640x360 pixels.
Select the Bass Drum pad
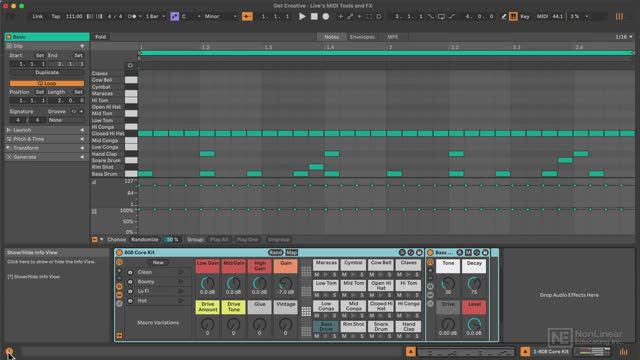[x=326, y=327]
